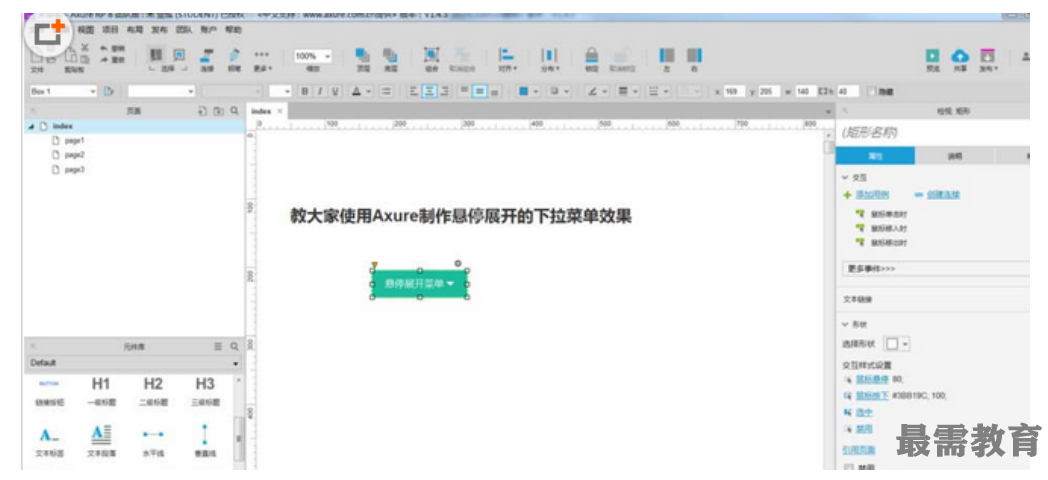Open the font color picker

tap(362, 91)
